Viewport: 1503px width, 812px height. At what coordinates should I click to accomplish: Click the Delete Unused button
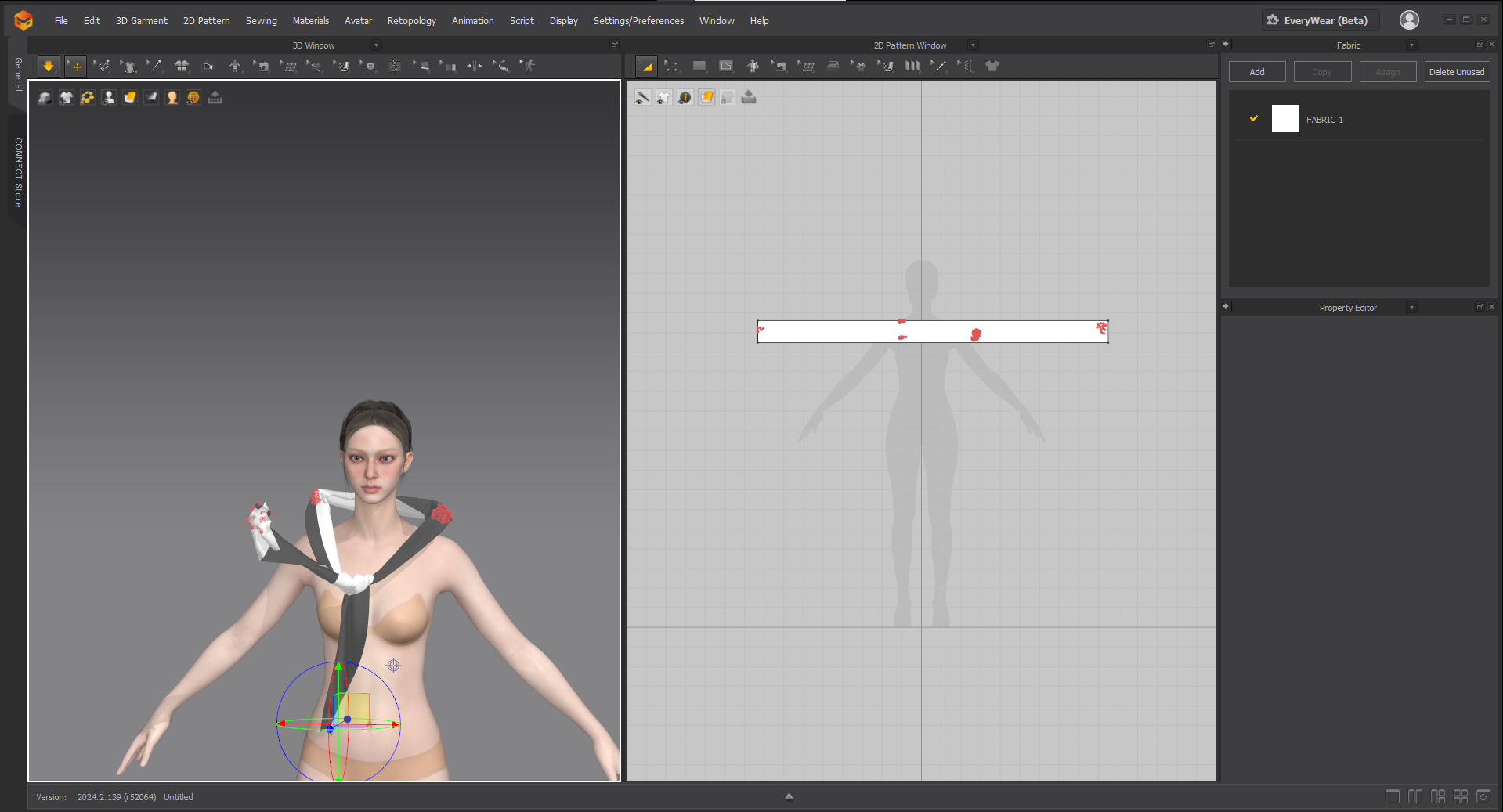[1457, 72]
